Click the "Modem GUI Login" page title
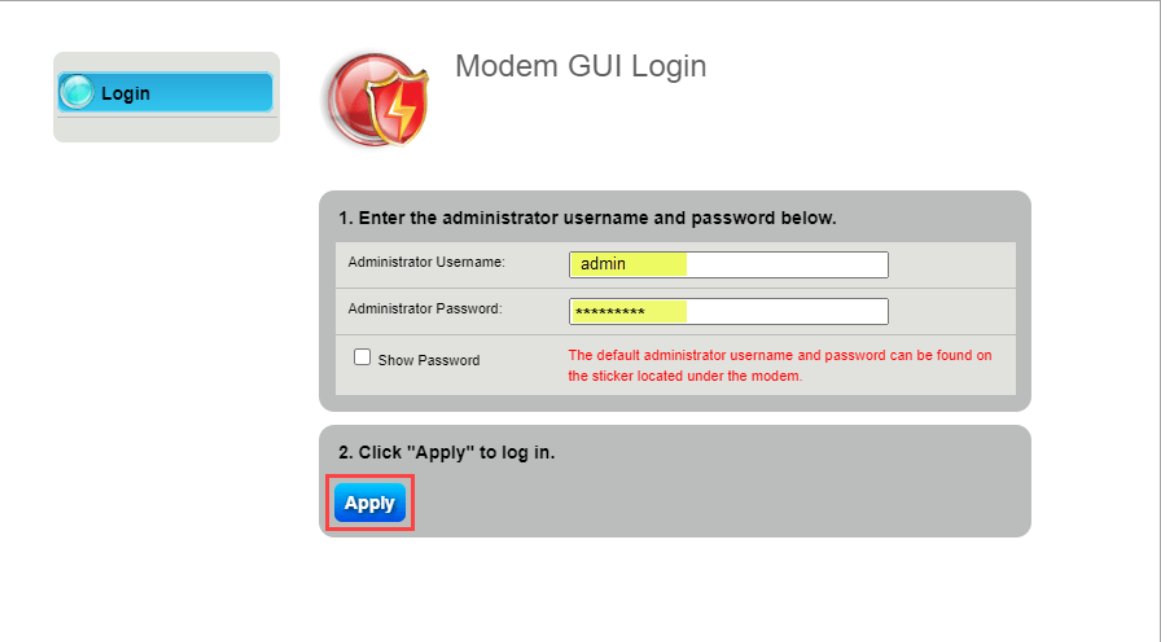1167x642 pixels. coord(581,66)
